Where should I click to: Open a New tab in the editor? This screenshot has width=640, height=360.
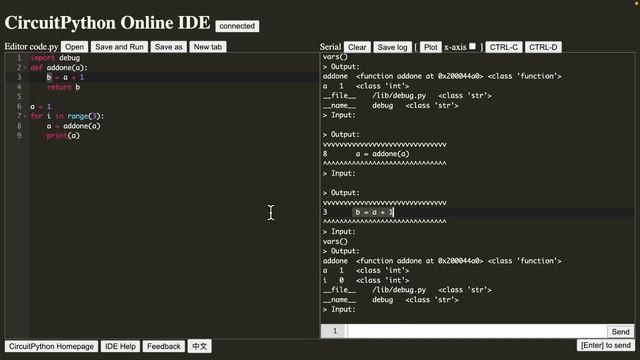pos(208,47)
